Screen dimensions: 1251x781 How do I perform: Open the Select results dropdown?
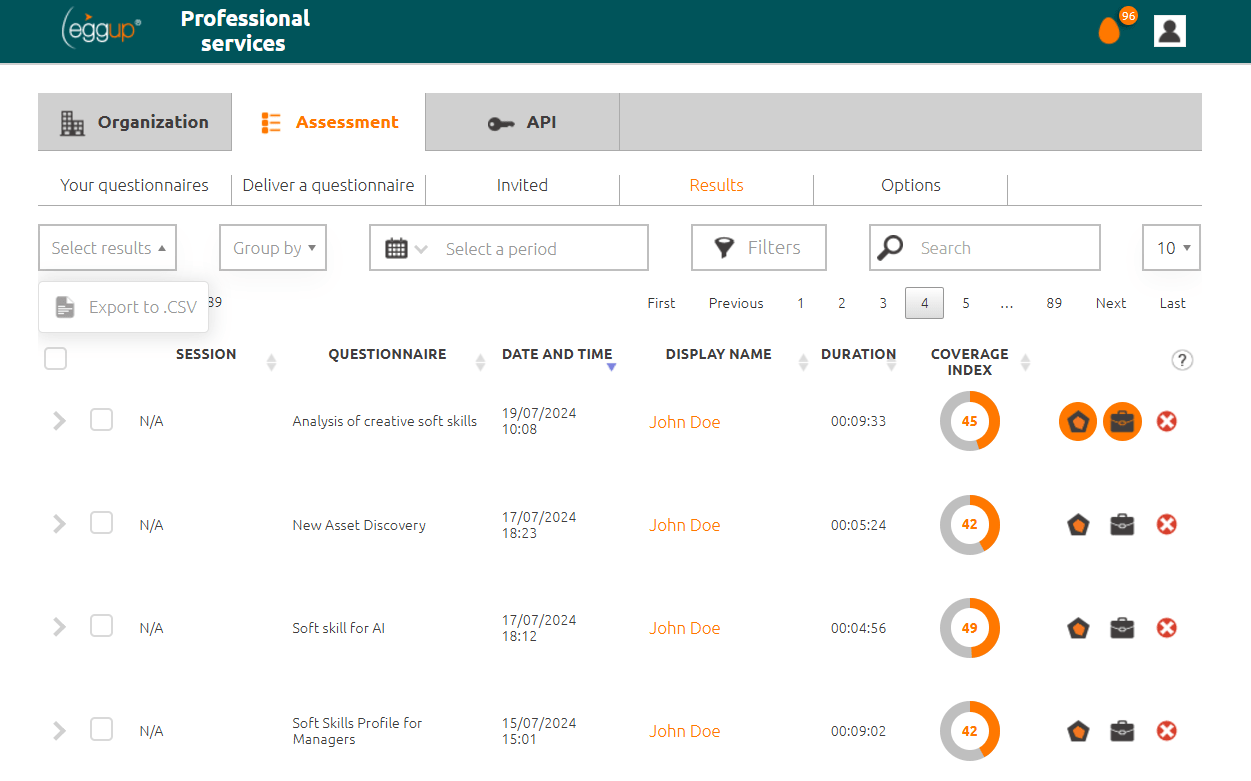click(x=108, y=248)
